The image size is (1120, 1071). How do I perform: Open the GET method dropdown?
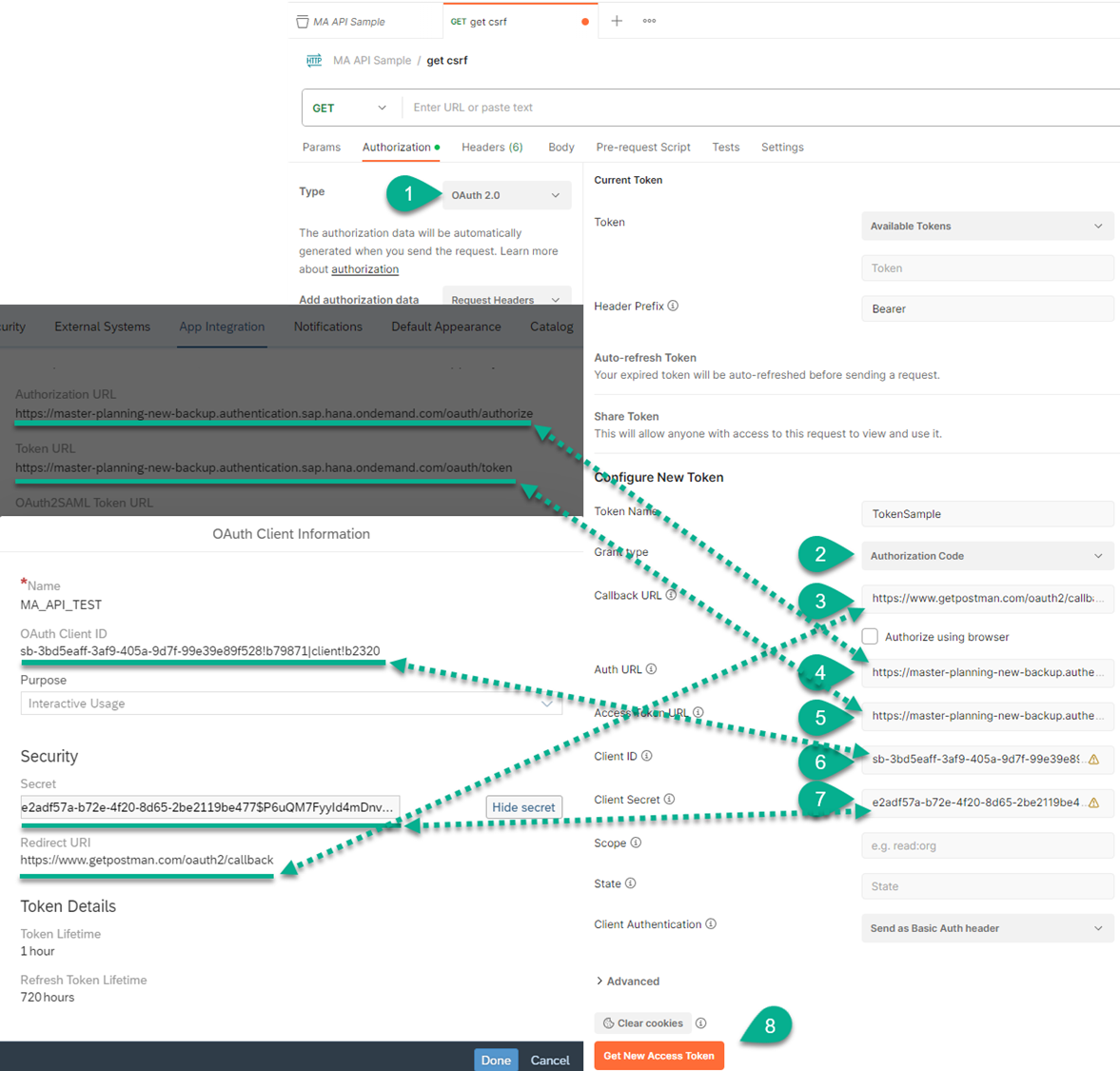(x=350, y=108)
